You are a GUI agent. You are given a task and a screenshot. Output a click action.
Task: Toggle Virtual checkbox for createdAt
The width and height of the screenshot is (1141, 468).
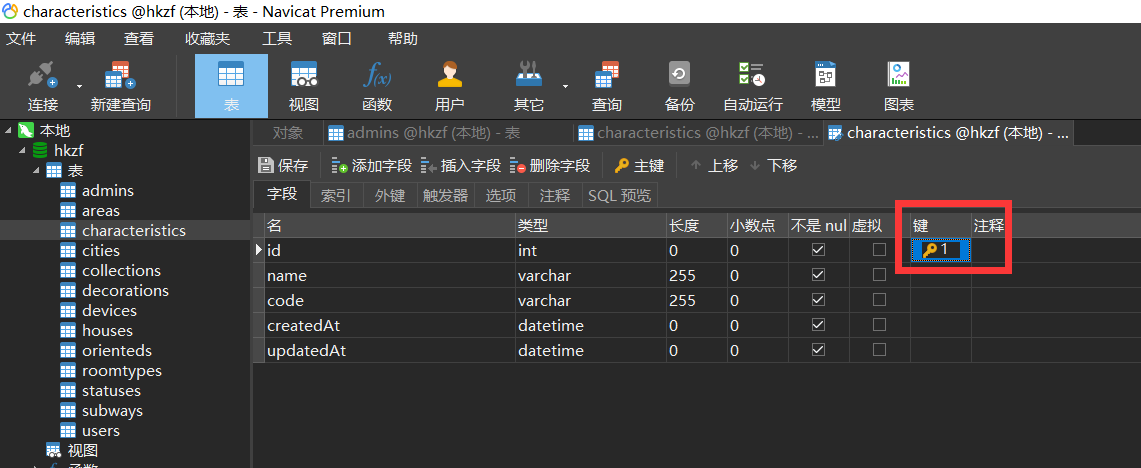[879, 325]
